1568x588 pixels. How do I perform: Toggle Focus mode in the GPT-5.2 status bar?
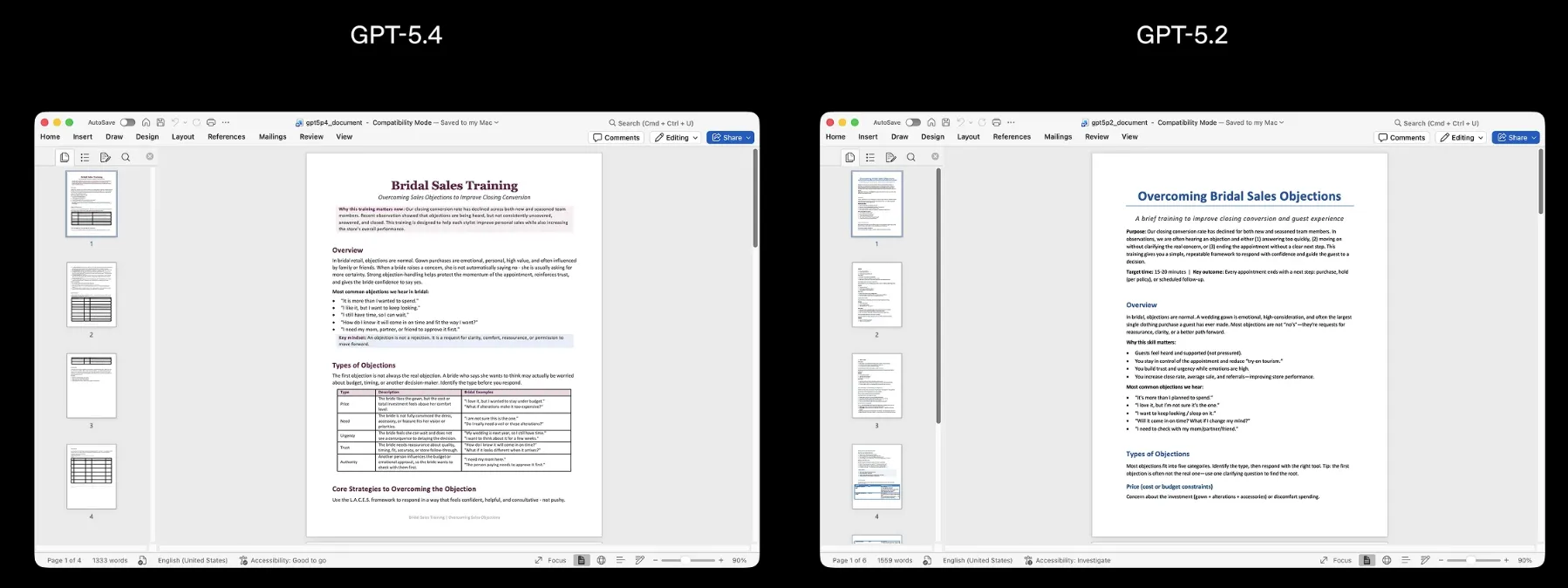[x=1336, y=560]
